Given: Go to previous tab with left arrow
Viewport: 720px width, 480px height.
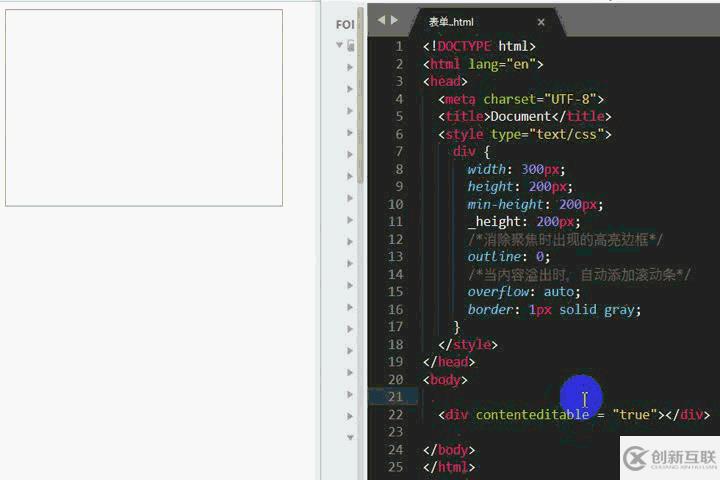Looking at the screenshot, I should [381, 20].
